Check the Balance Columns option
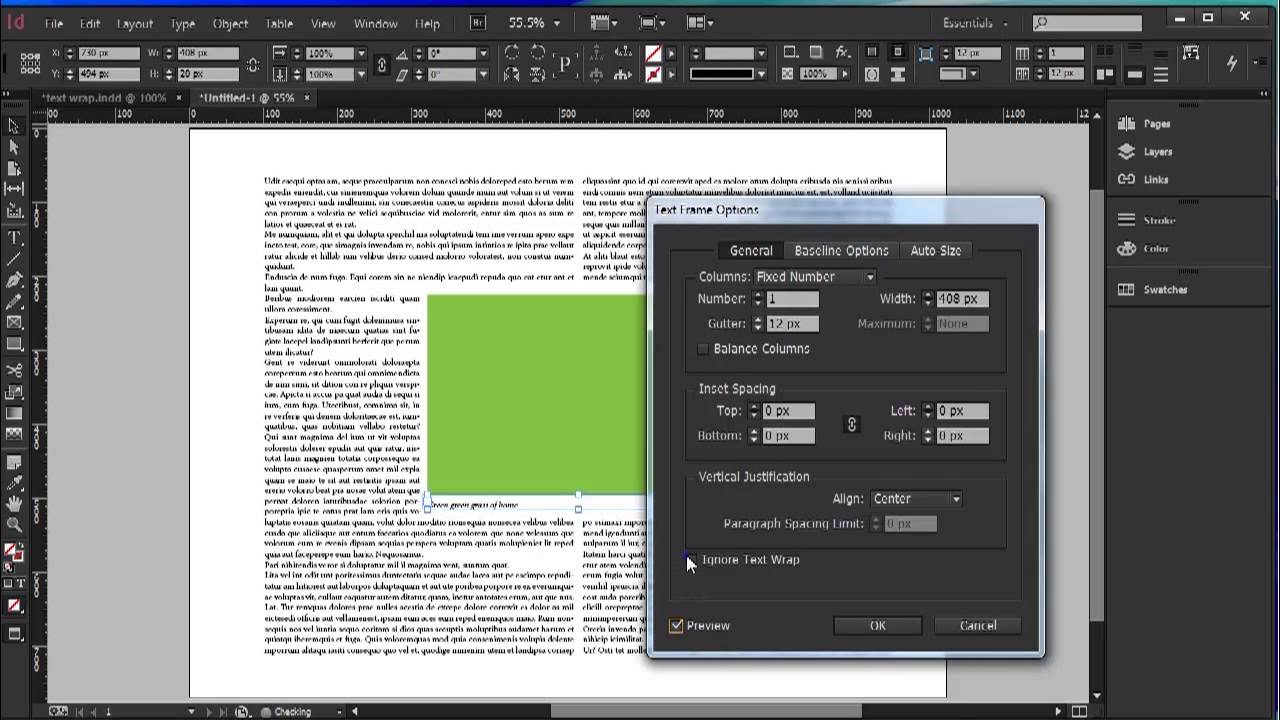 pyautogui.click(x=703, y=349)
